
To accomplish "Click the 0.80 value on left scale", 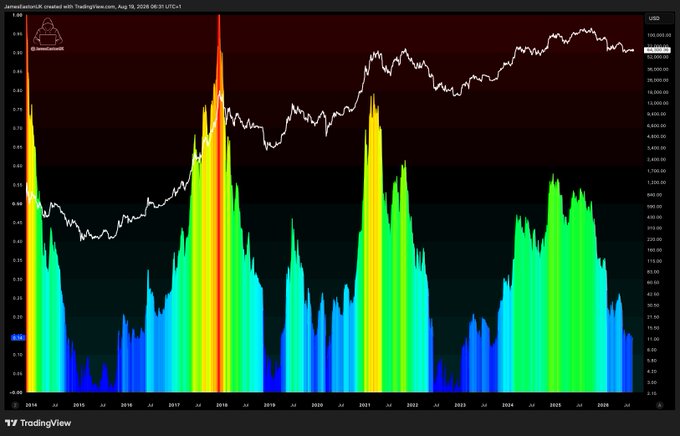I will click(17, 90).
